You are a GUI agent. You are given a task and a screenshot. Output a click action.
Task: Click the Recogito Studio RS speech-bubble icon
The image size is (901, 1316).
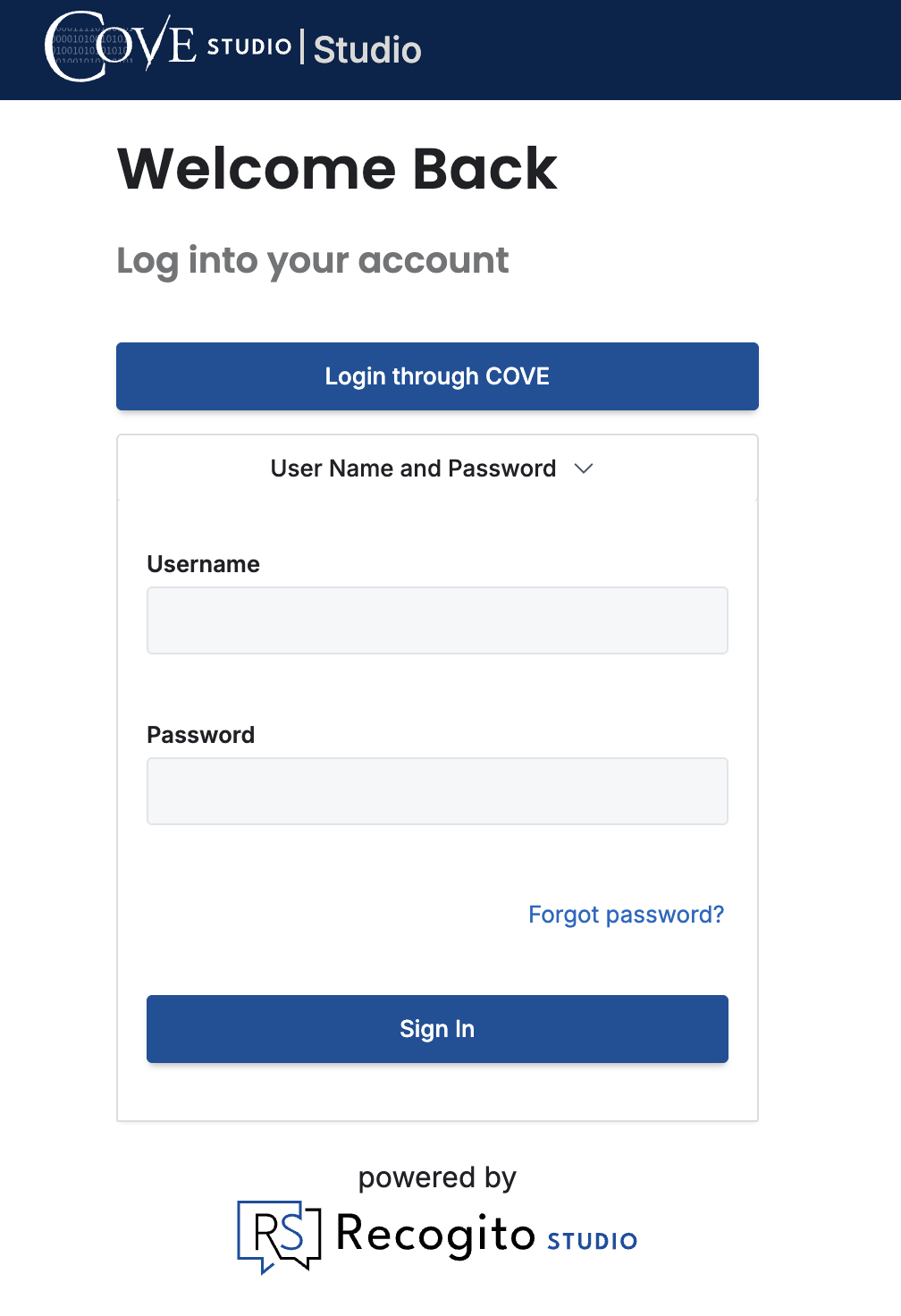pos(279,1236)
